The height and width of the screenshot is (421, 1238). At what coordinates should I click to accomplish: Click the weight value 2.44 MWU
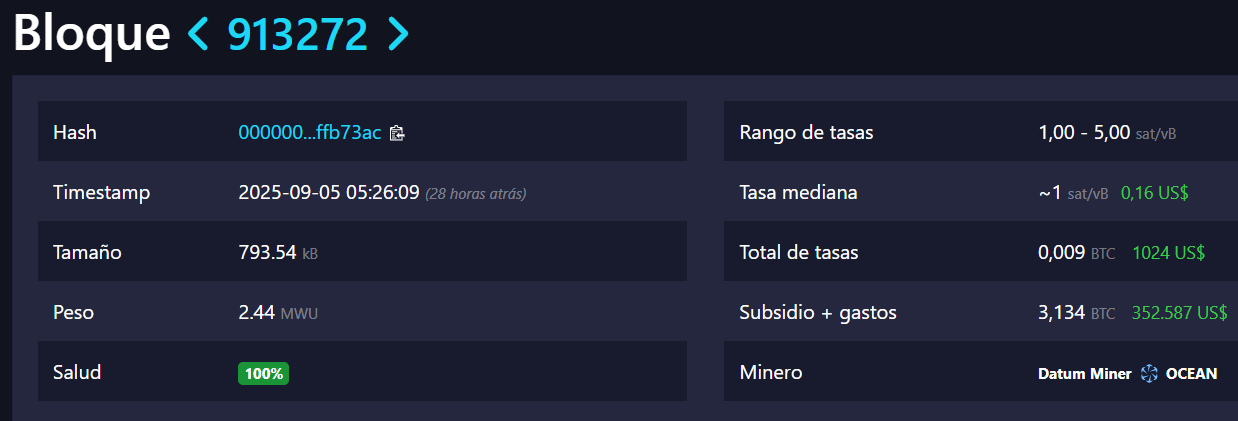277,313
